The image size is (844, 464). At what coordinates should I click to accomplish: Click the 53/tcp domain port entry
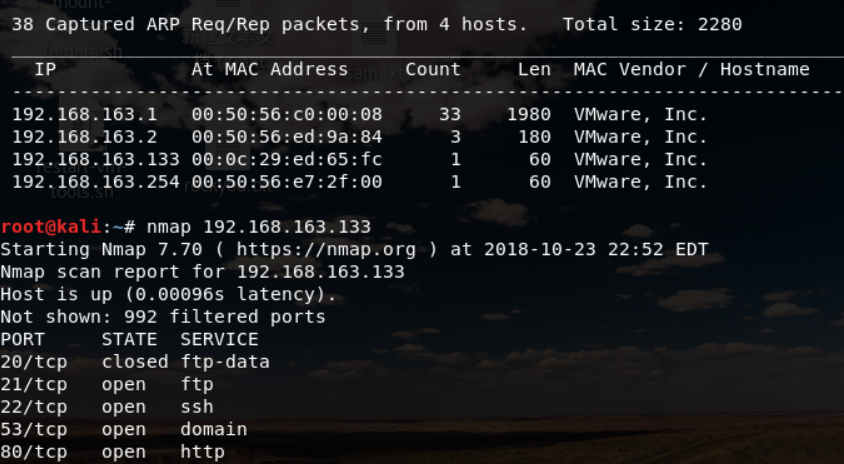[123, 430]
